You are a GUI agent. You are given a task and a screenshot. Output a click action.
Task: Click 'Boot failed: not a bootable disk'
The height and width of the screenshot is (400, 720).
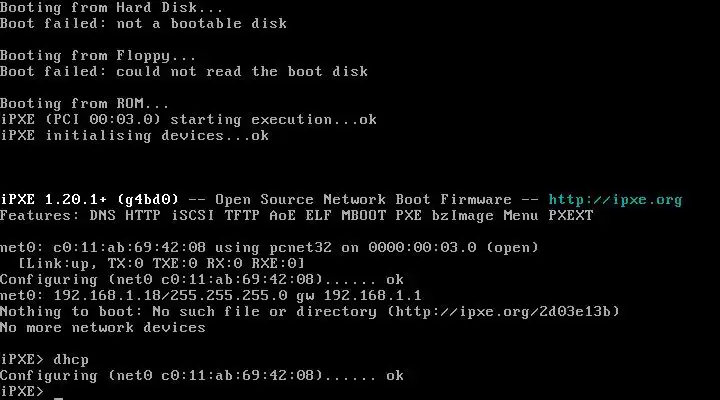click(143, 24)
